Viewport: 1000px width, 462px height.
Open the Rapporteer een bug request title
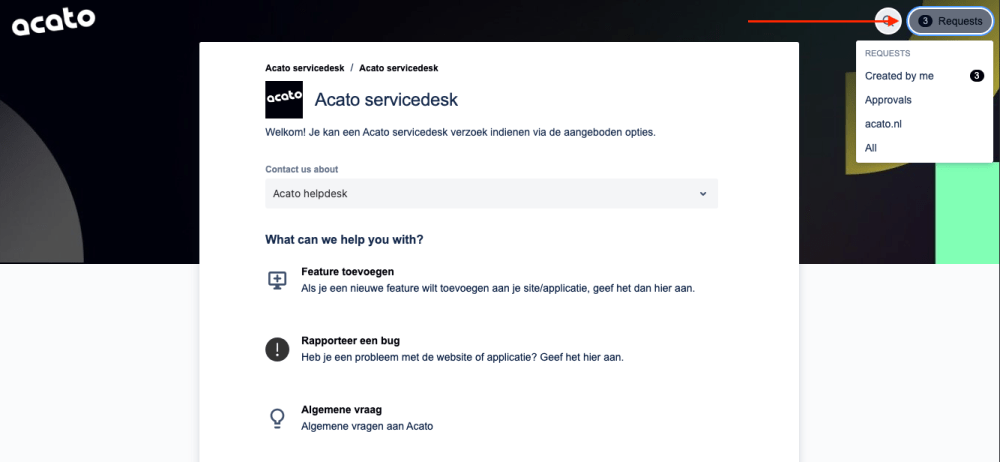click(x=350, y=340)
